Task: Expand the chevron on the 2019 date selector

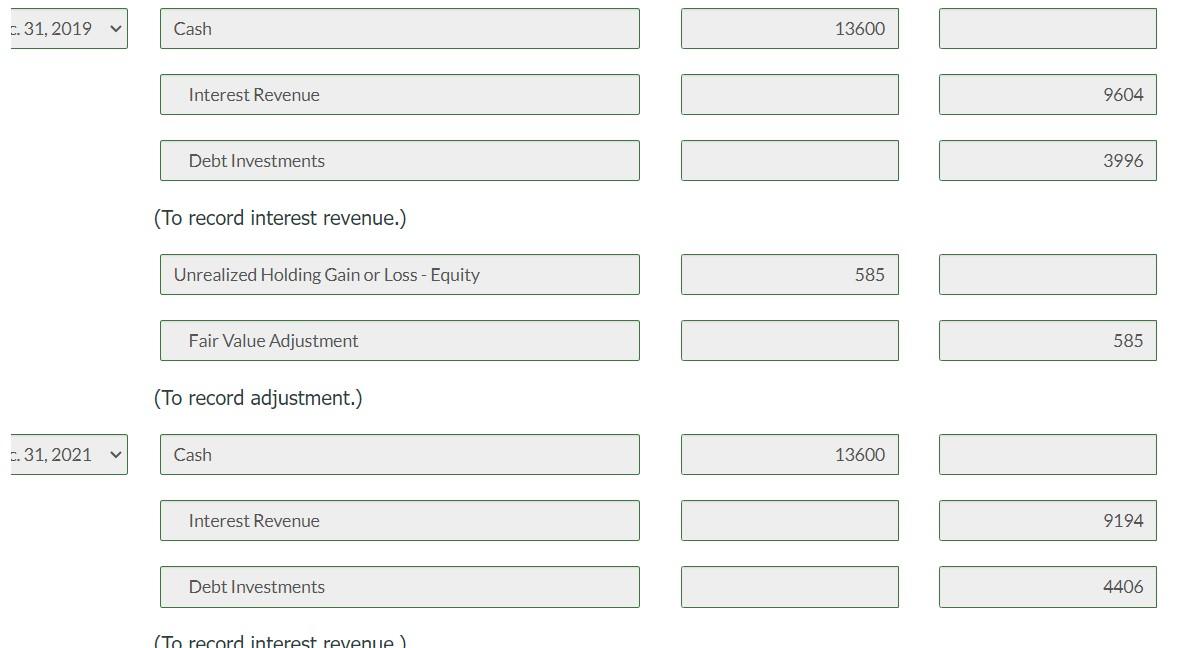Action: click(x=114, y=28)
